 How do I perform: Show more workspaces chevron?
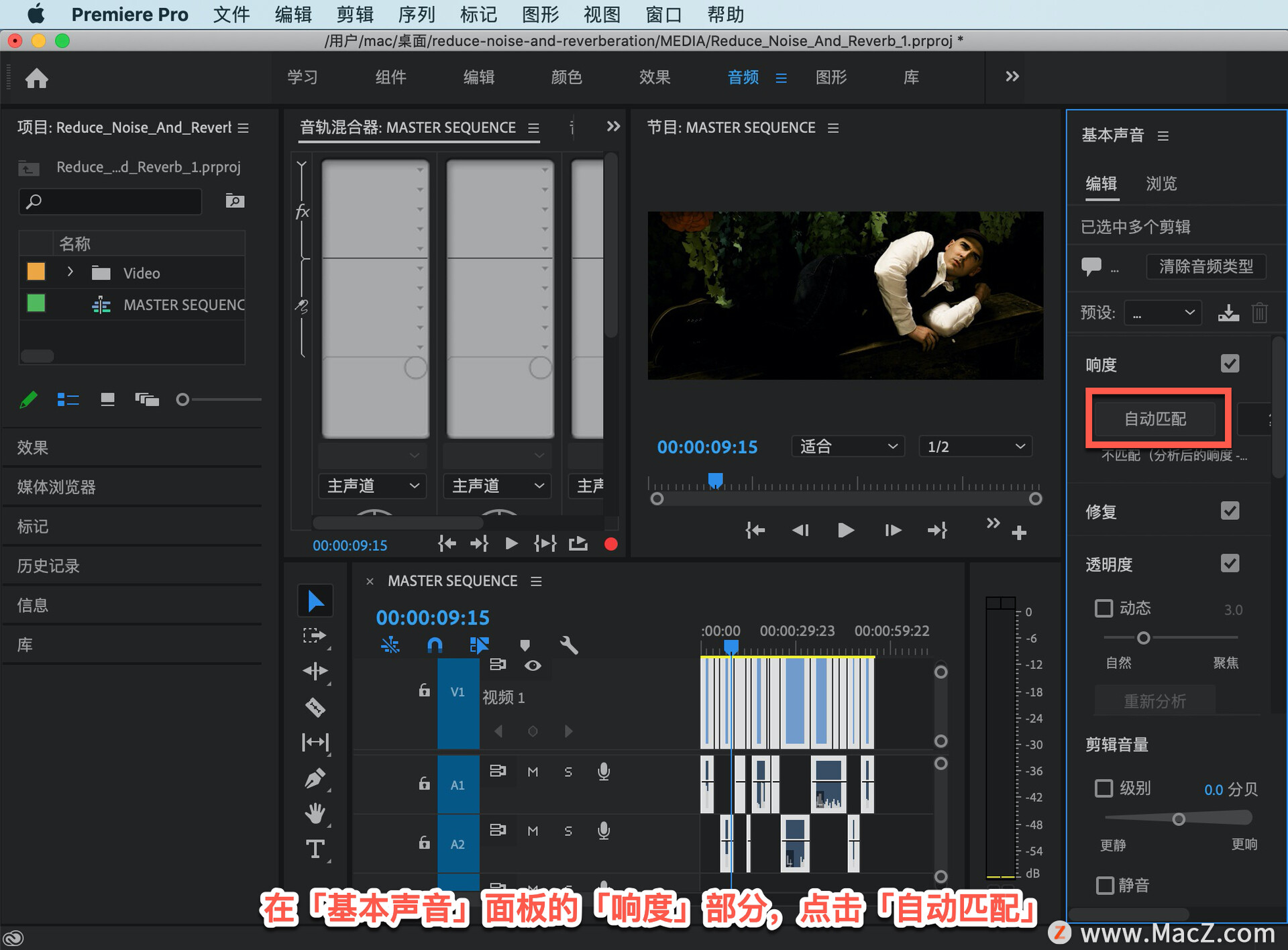[x=1012, y=76]
